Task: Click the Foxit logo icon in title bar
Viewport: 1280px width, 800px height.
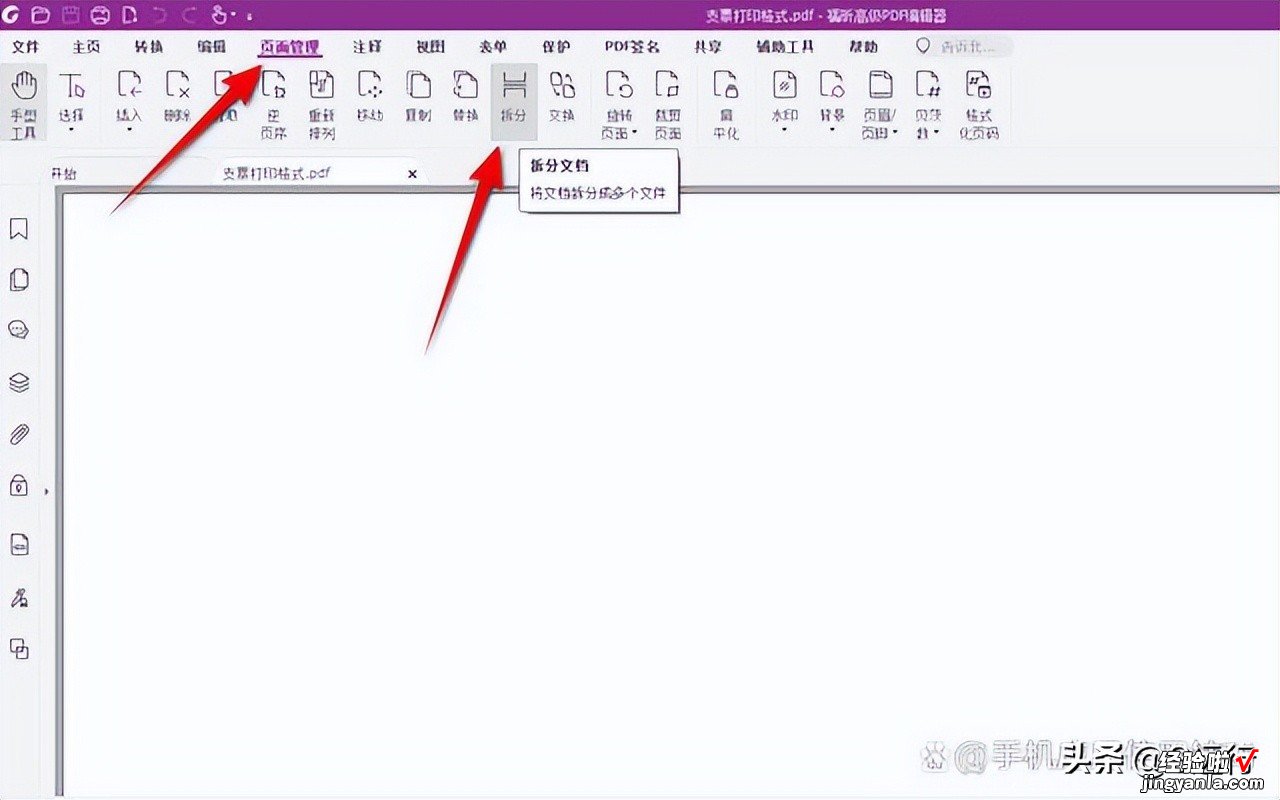Action: pyautogui.click(x=11, y=15)
